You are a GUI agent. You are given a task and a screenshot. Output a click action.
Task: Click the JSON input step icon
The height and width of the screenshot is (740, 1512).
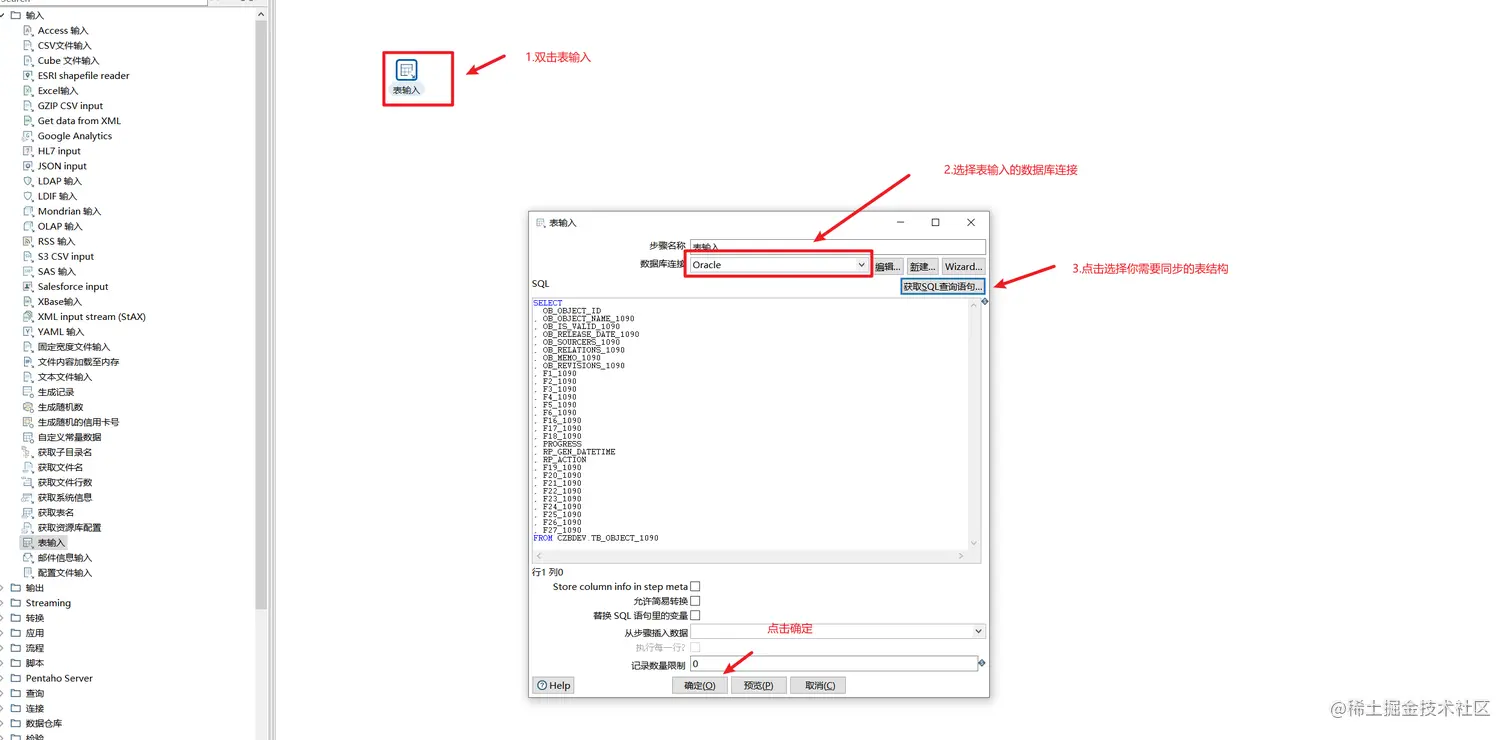(28, 166)
